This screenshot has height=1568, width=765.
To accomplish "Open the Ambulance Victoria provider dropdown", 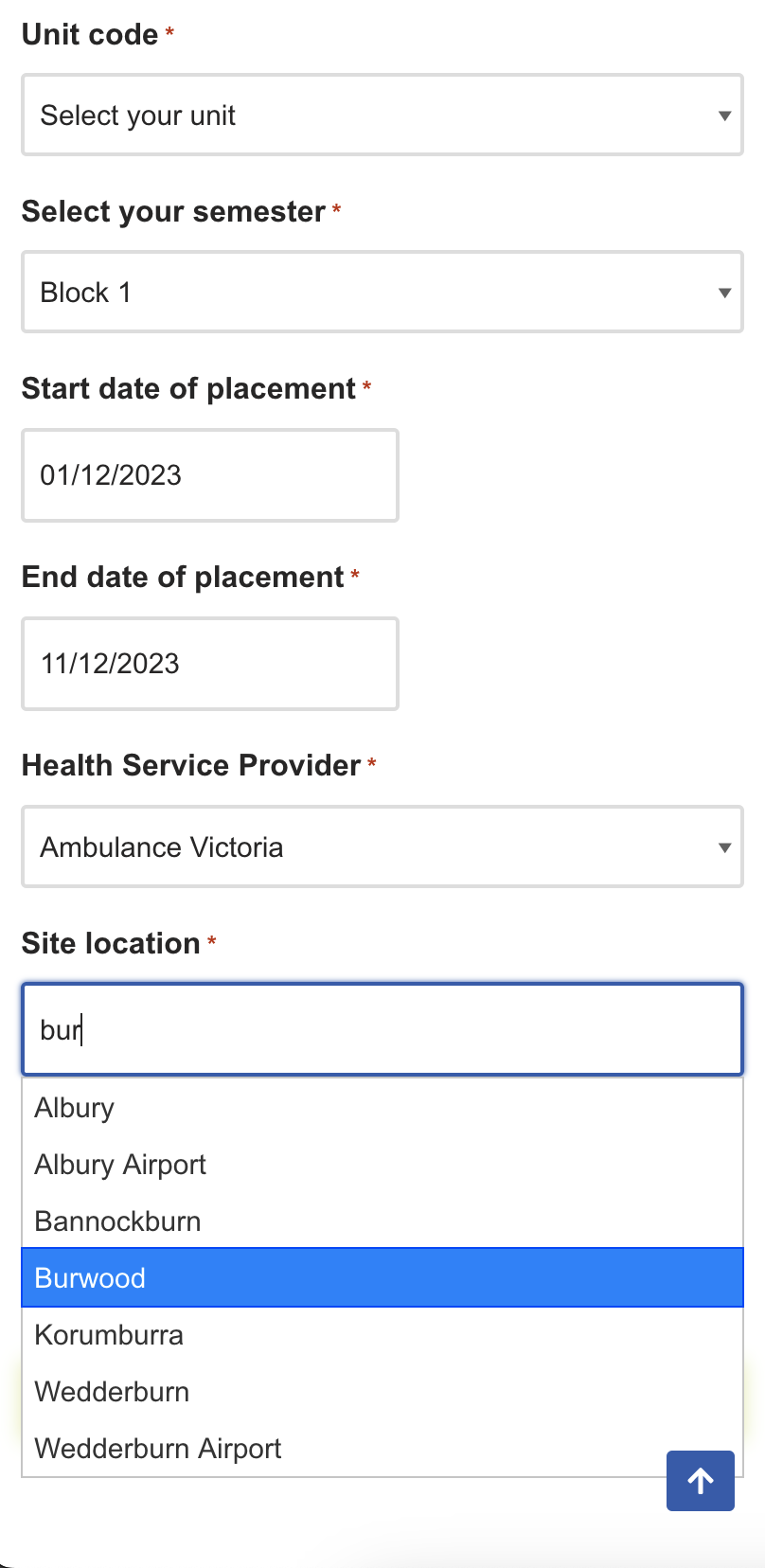I will tap(379, 847).
